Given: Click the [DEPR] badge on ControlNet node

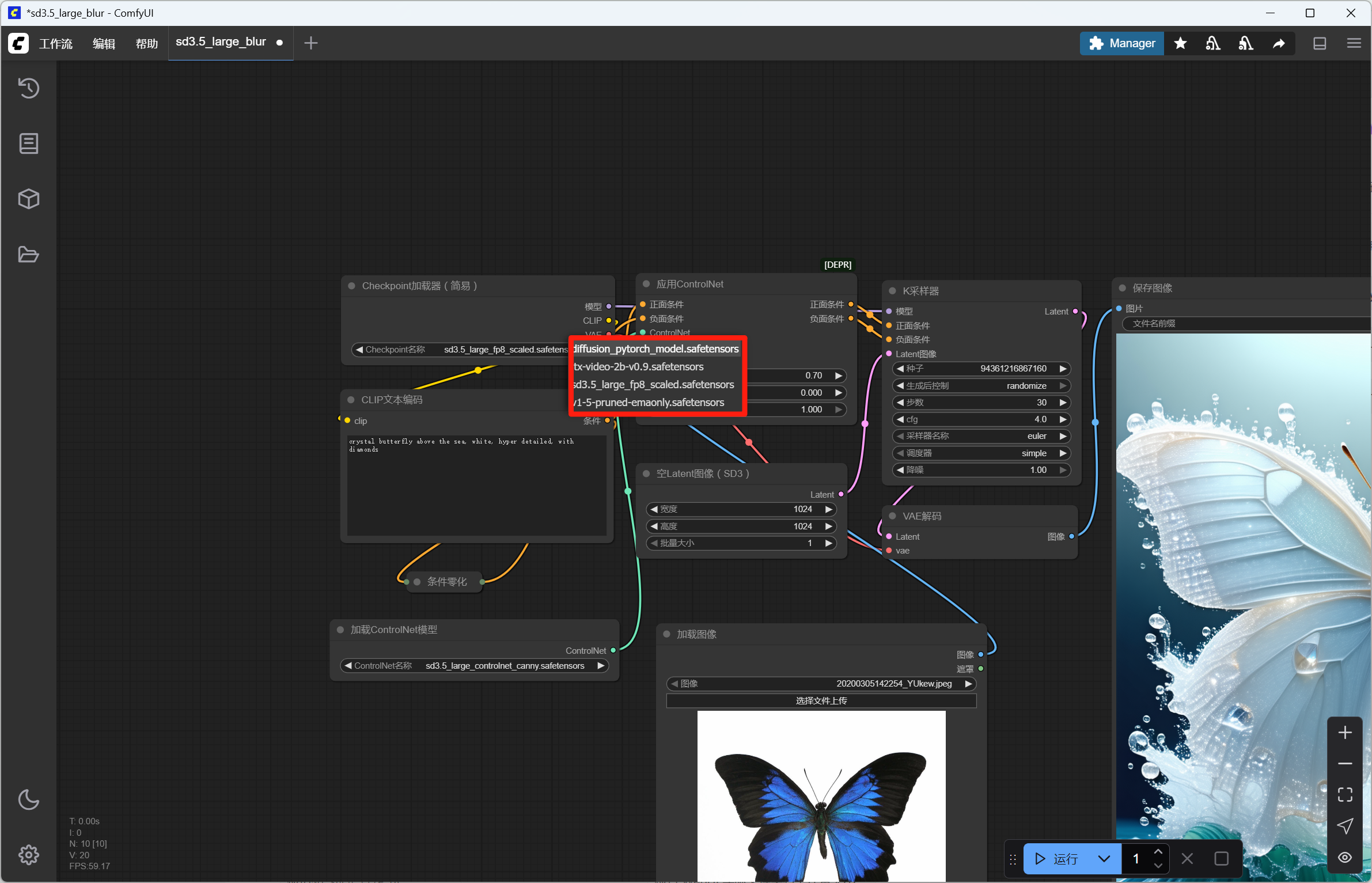Looking at the screenshot, I should [x=837, y=265].
